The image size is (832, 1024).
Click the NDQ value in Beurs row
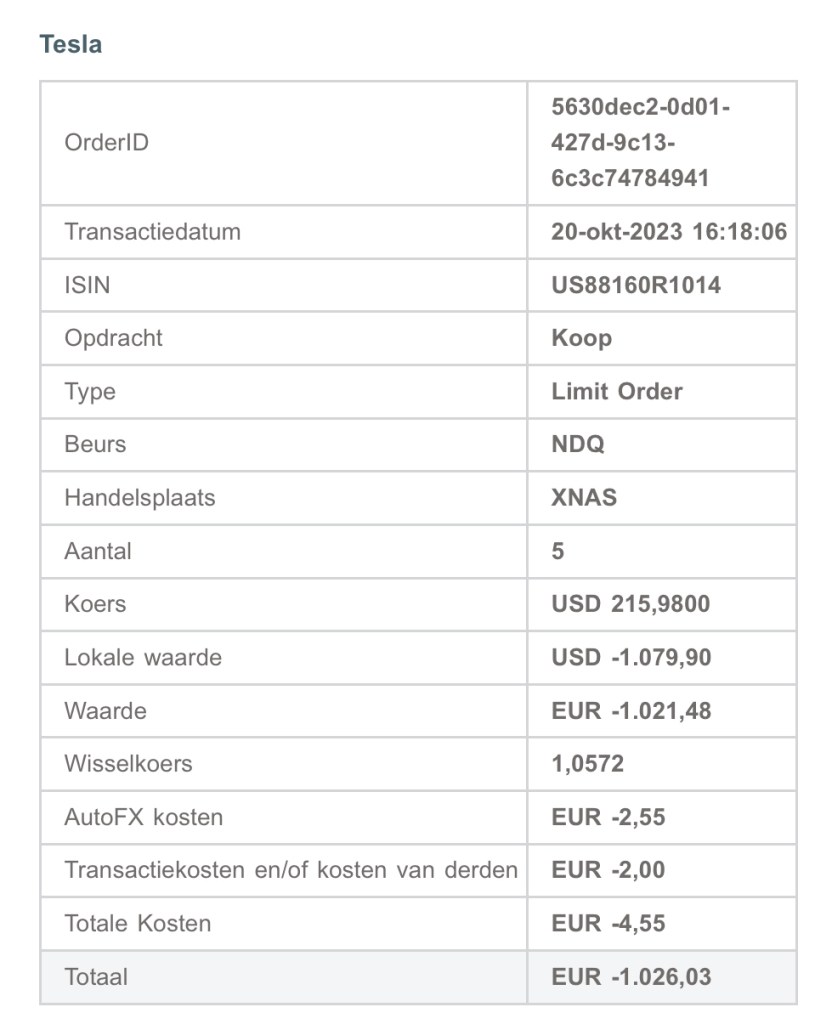[x=578, y=444]
